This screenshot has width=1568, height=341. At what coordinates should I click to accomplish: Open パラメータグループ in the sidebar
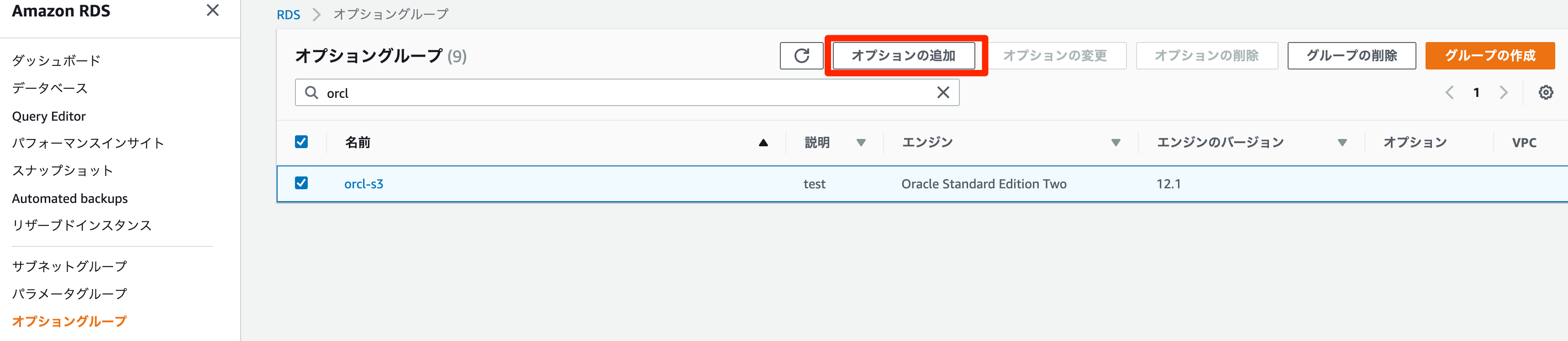pos(69,293)
